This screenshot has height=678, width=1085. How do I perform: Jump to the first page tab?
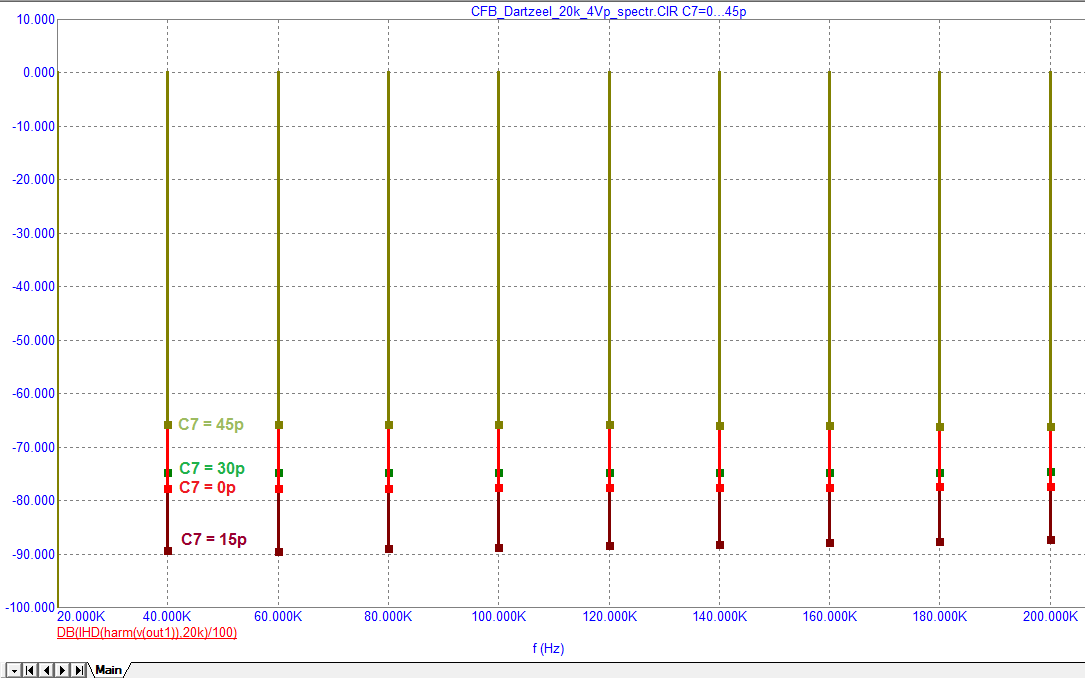29,670
